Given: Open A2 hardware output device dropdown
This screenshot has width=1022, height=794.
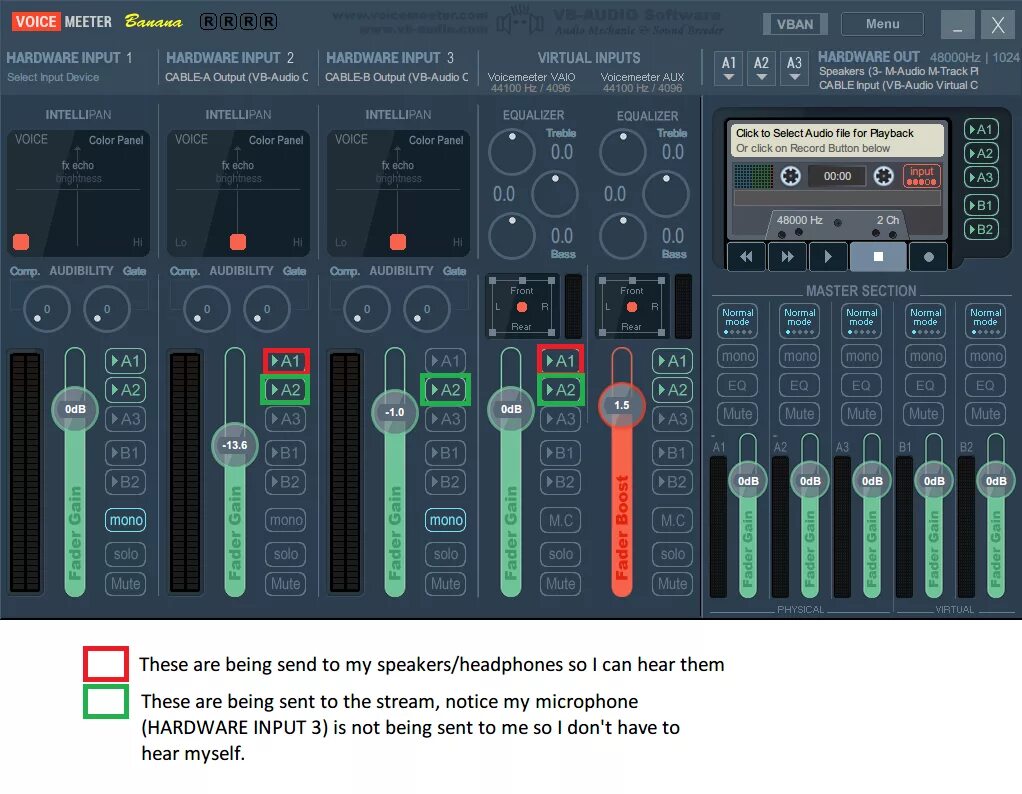Looking at the screenshot, I should click(x=761, y=68).
